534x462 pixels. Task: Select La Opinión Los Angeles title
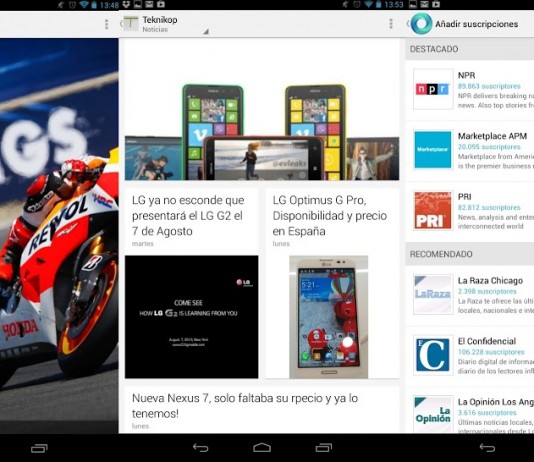coord(496,402)
